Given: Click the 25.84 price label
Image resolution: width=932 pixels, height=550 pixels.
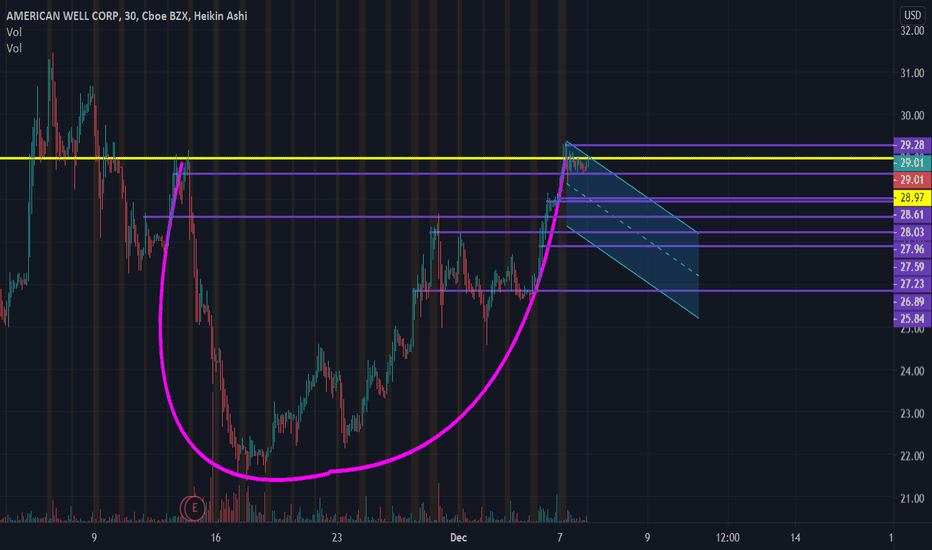Looking at the screenshot, I should pos(912,319).
